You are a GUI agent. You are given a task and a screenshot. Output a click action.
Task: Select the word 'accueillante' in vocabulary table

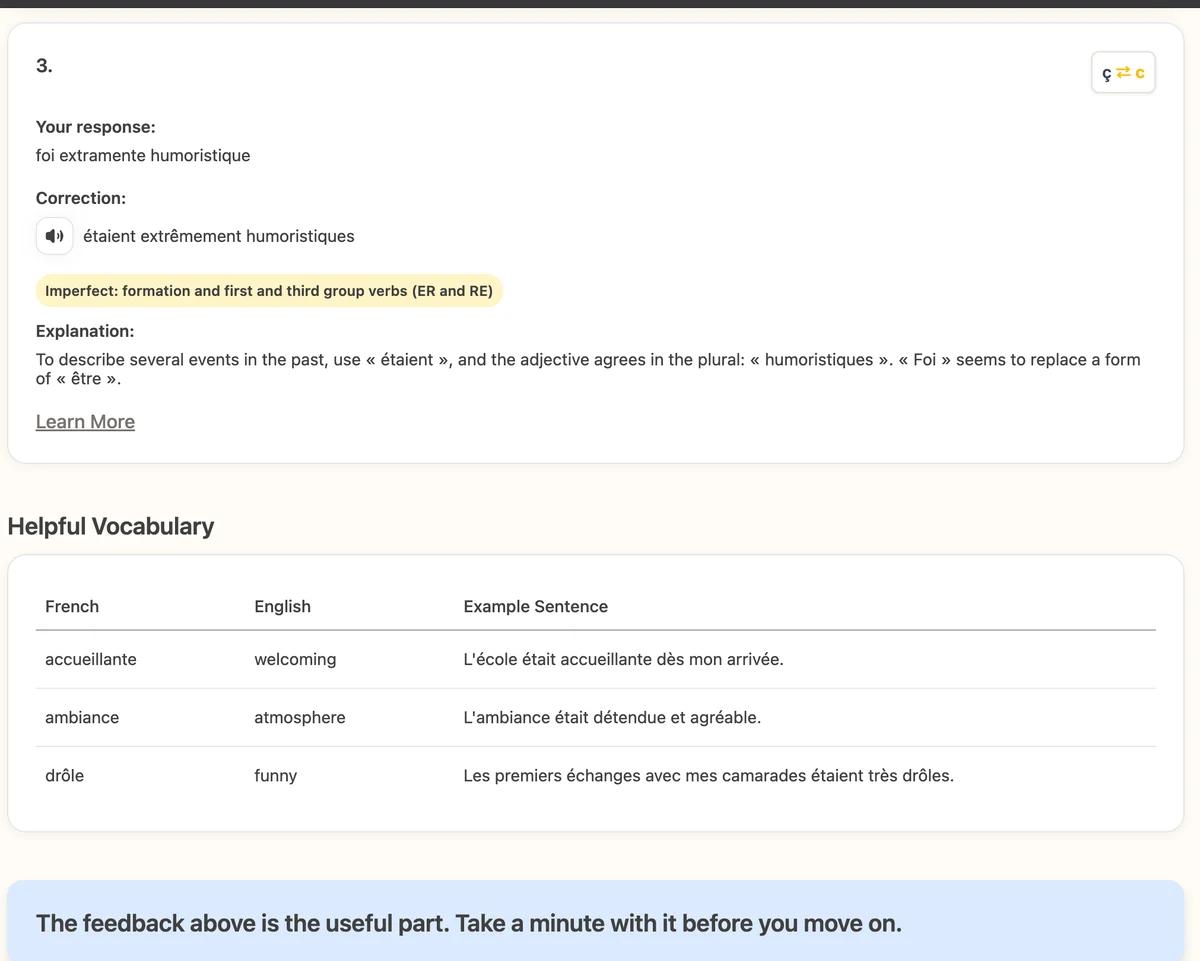point(91,659)
